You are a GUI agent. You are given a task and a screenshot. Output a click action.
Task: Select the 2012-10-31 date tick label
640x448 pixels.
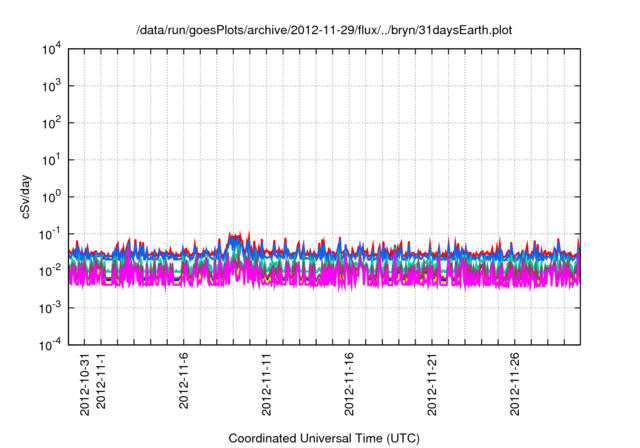(85, 385)
